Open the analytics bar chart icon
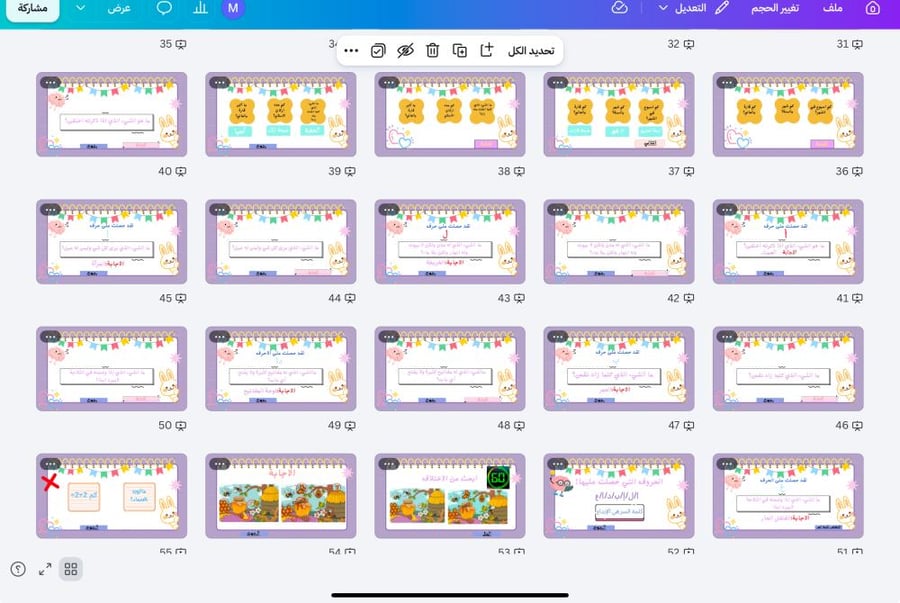This screenshot has width=900, height=603. point(200,8)
